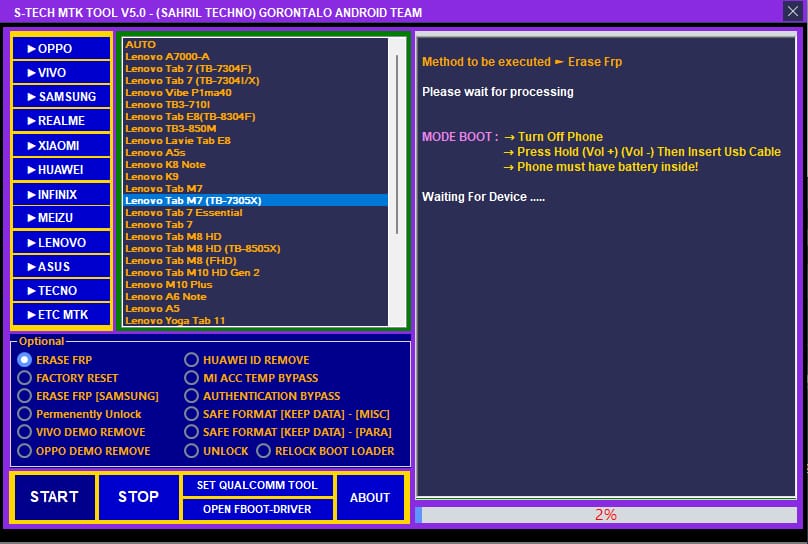
Task: Open the XIAOMI brand list
Action: click(61, 145)
